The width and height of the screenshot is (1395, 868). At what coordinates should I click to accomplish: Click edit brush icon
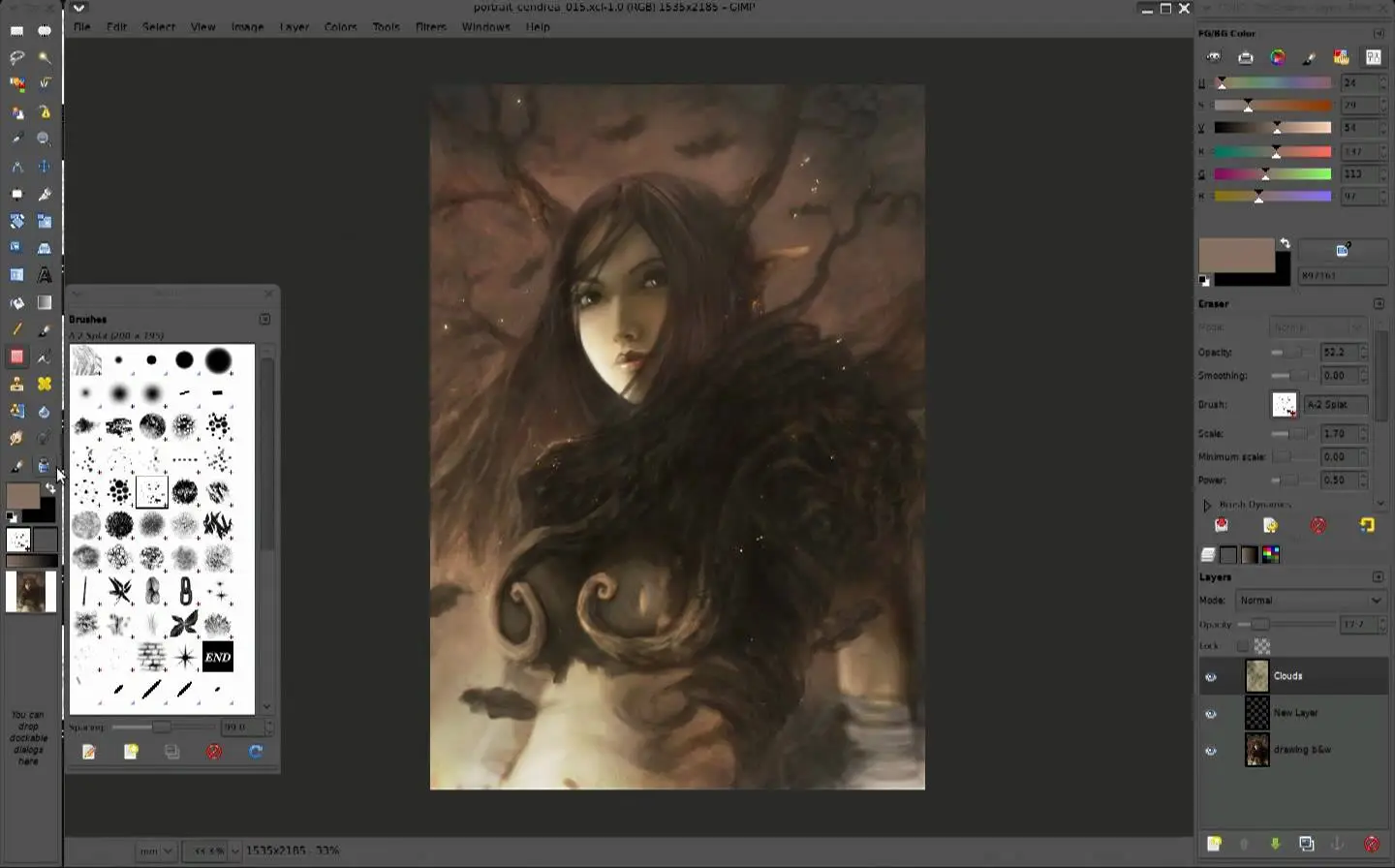[89, 752]
